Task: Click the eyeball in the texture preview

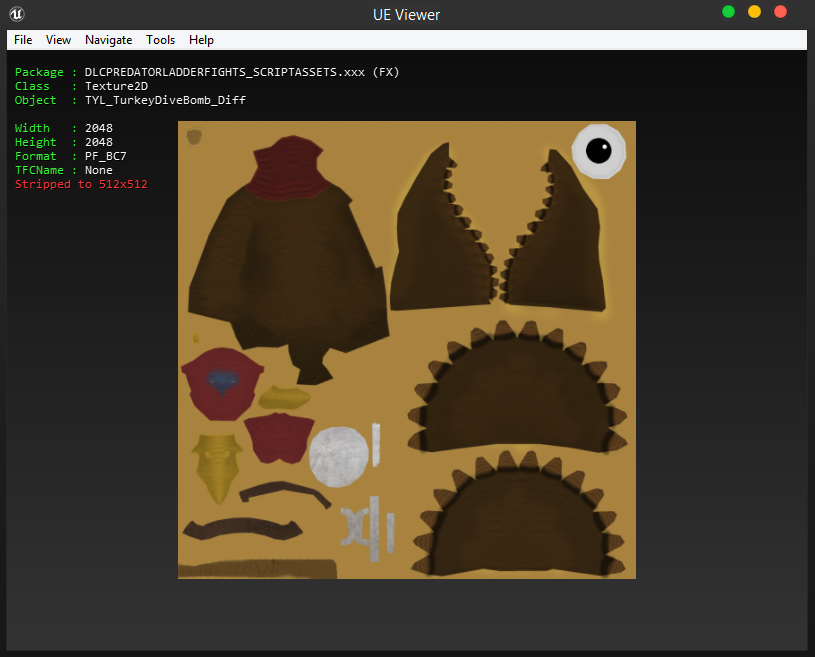Action: tap(598, 151)
